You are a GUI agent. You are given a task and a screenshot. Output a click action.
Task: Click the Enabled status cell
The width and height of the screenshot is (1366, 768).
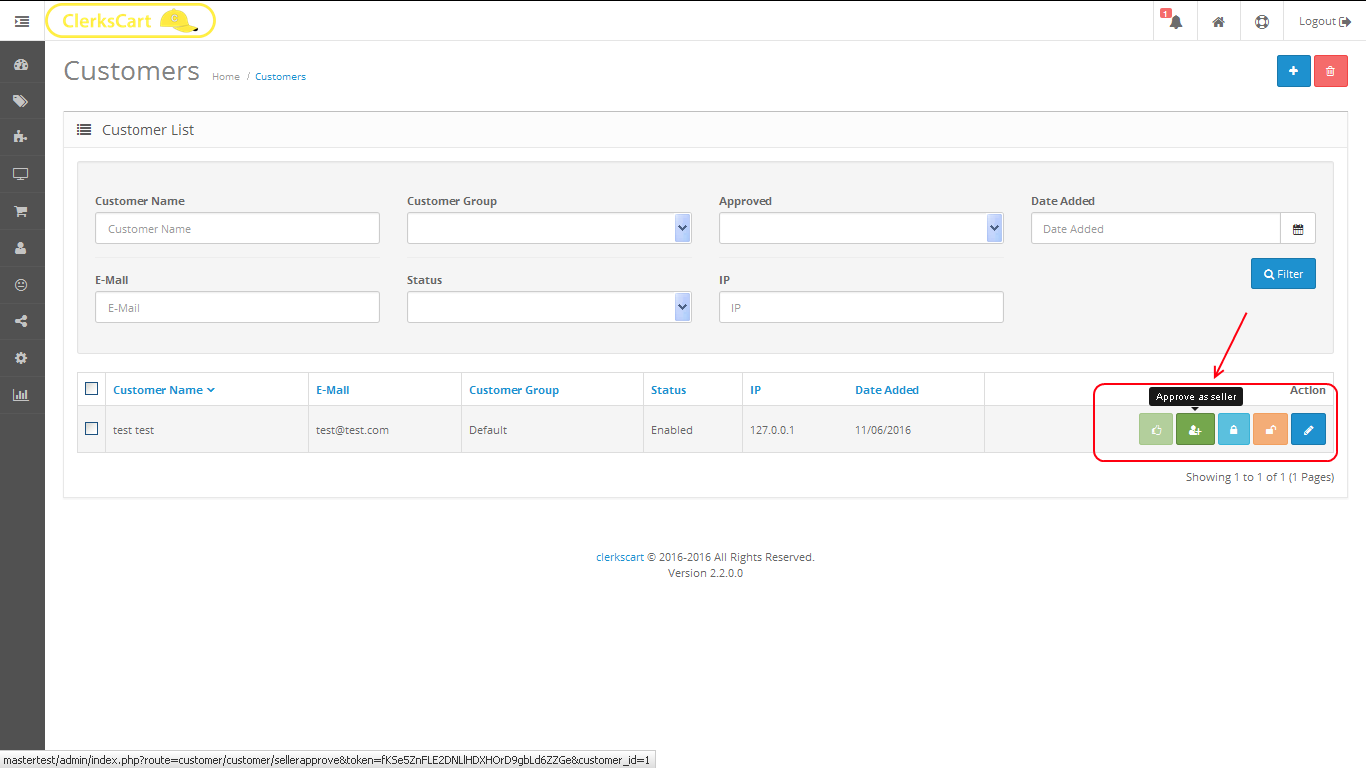pyautogui.click(x=672, y=430)
